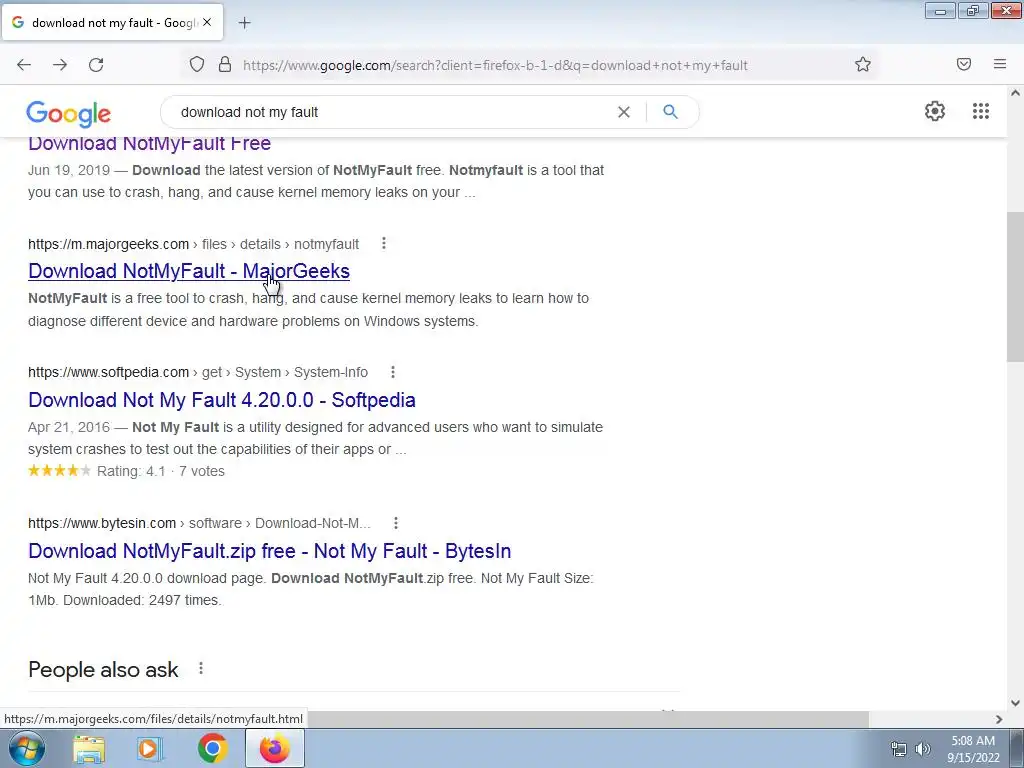Click the m.majorgeeks.com breadcrumb URL text
1024x768 pixels.
(x=108, y=244)
